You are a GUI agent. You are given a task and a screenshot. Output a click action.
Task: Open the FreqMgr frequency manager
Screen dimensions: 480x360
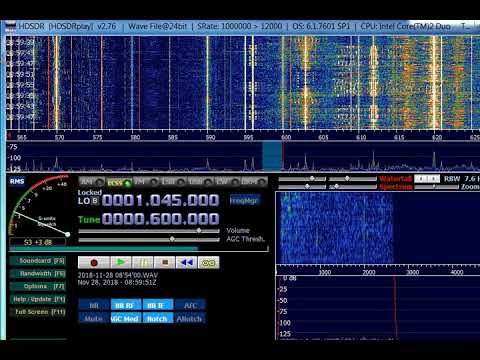click(x=245, y=200)
